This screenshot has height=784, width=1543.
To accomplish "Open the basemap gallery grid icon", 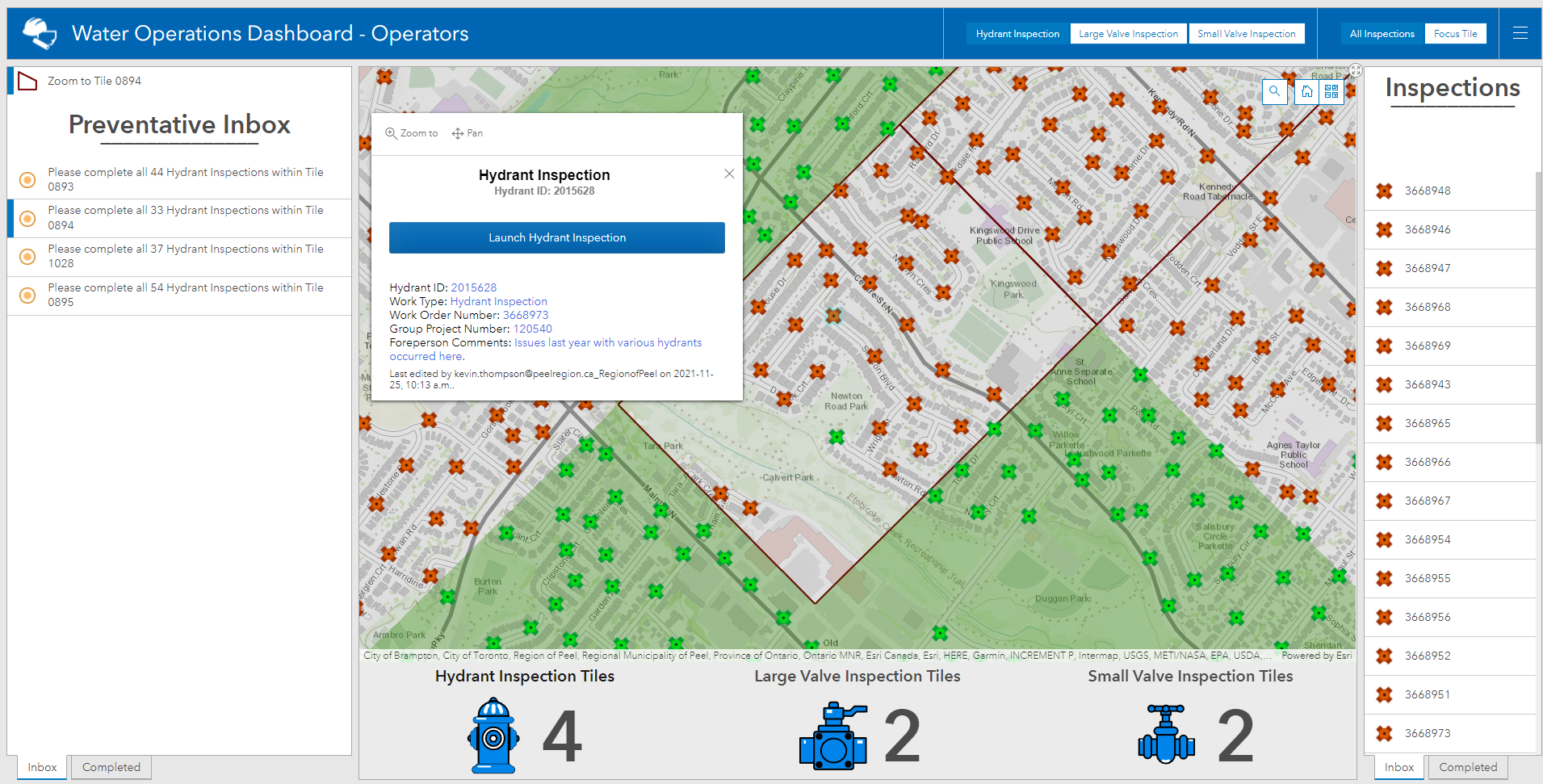I will [1331, 91].
